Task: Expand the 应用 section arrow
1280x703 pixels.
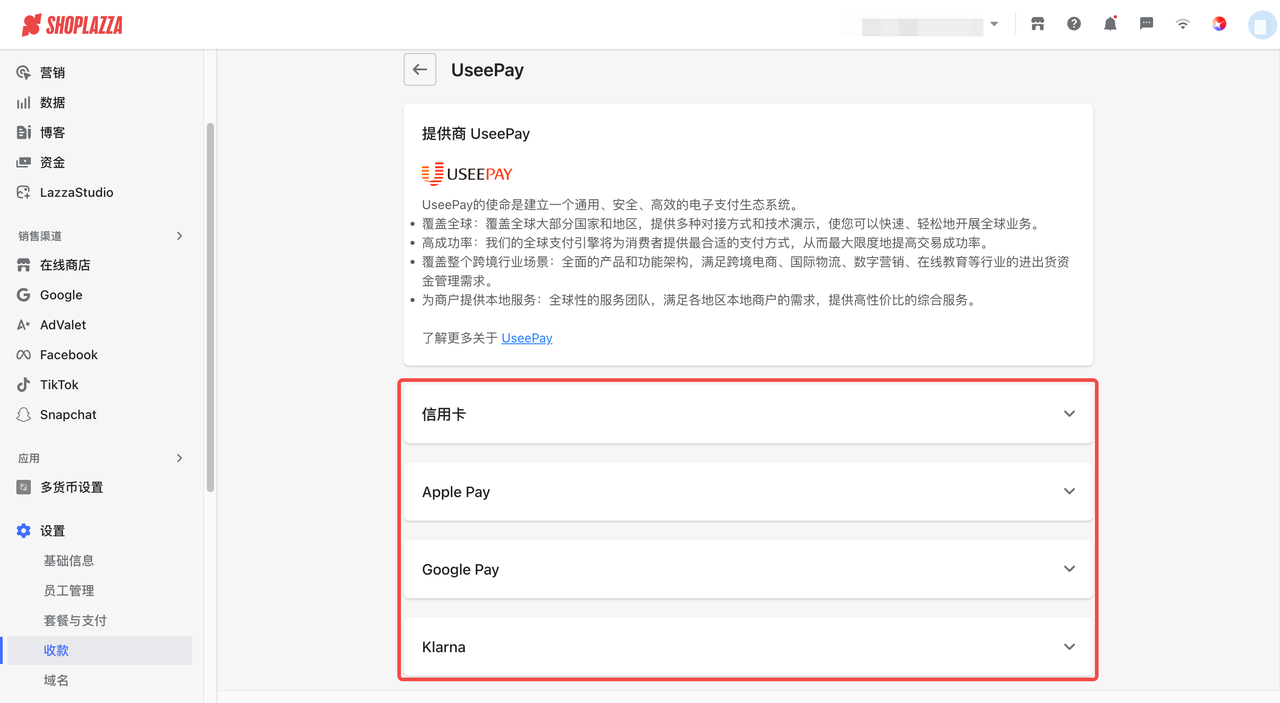Action: click(x=180, y=458)
